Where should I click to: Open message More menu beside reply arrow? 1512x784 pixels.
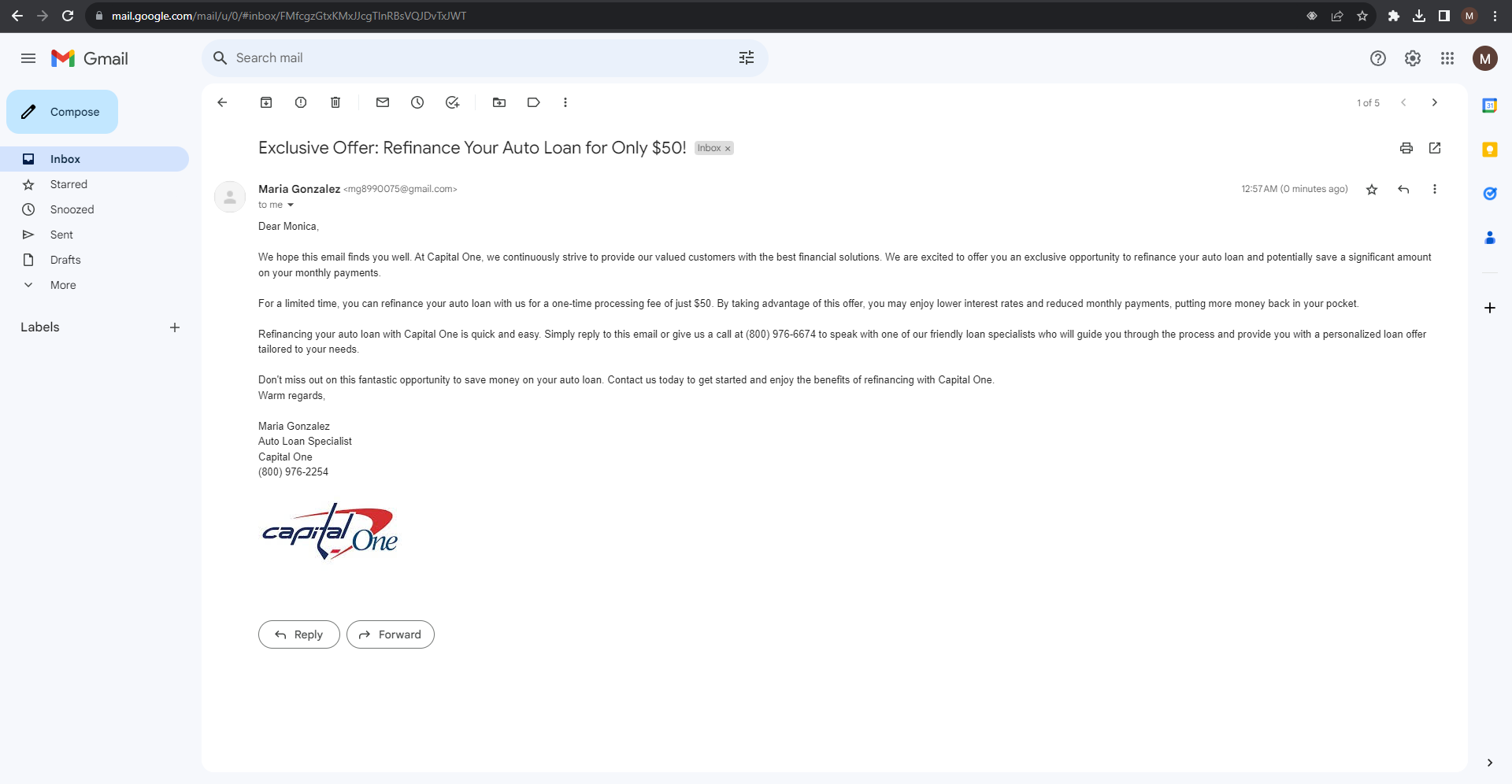(1435, 189)
